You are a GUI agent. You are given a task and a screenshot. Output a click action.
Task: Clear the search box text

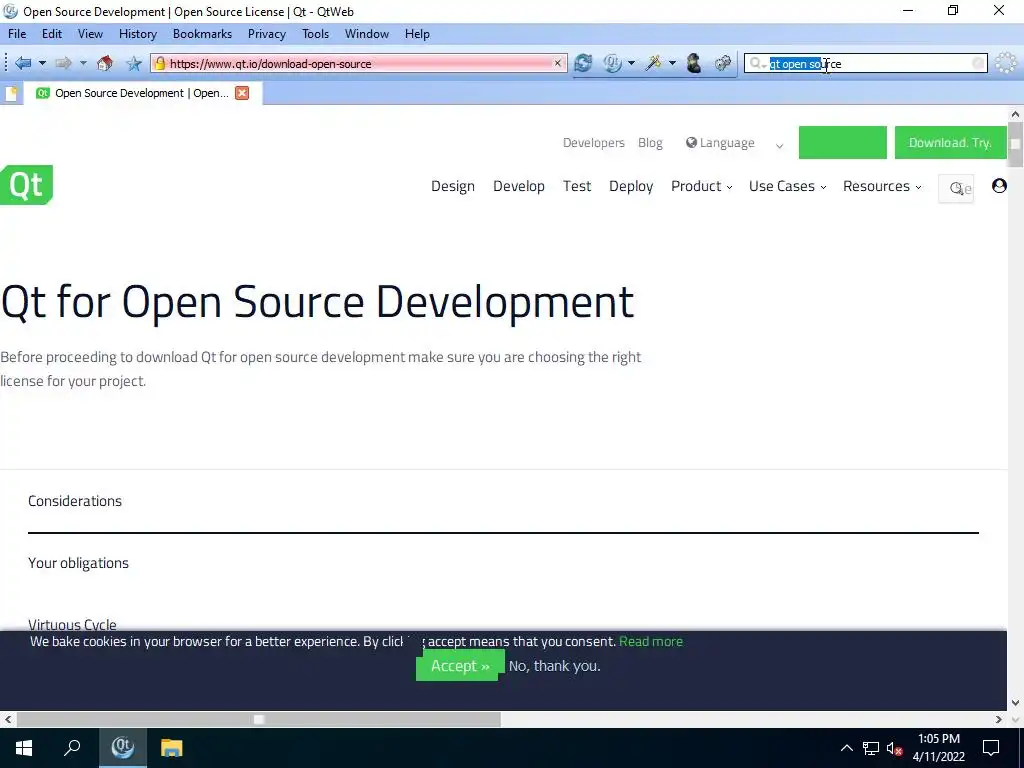tap(978, 63)
